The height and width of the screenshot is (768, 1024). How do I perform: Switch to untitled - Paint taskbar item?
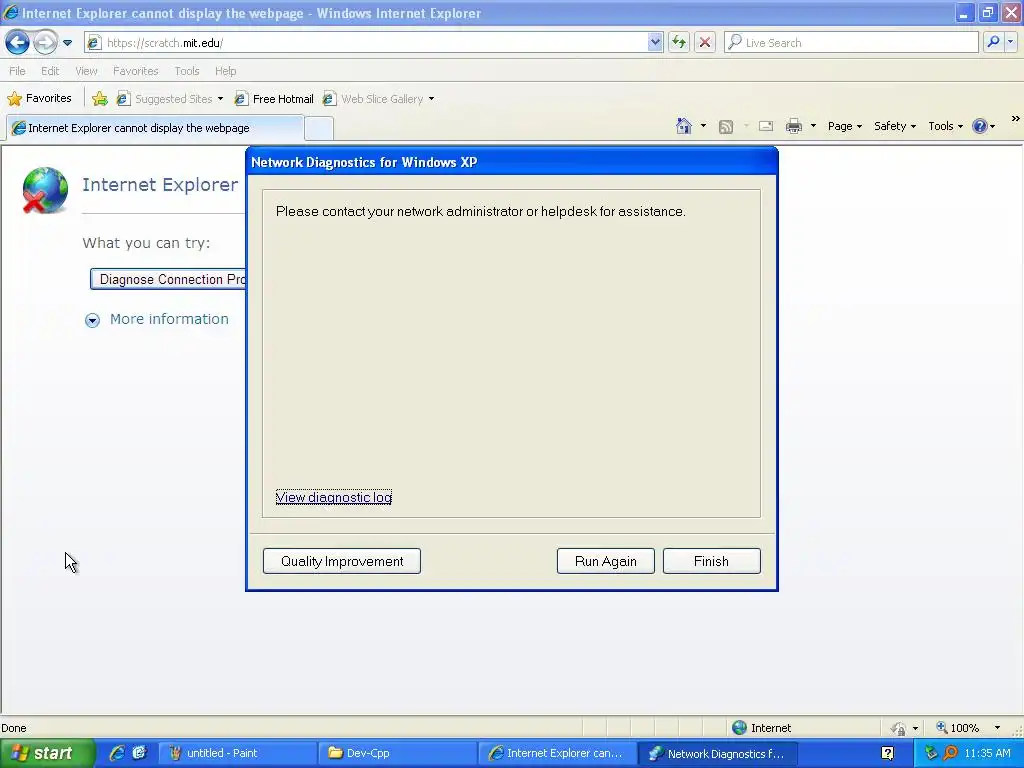(237, 754)
